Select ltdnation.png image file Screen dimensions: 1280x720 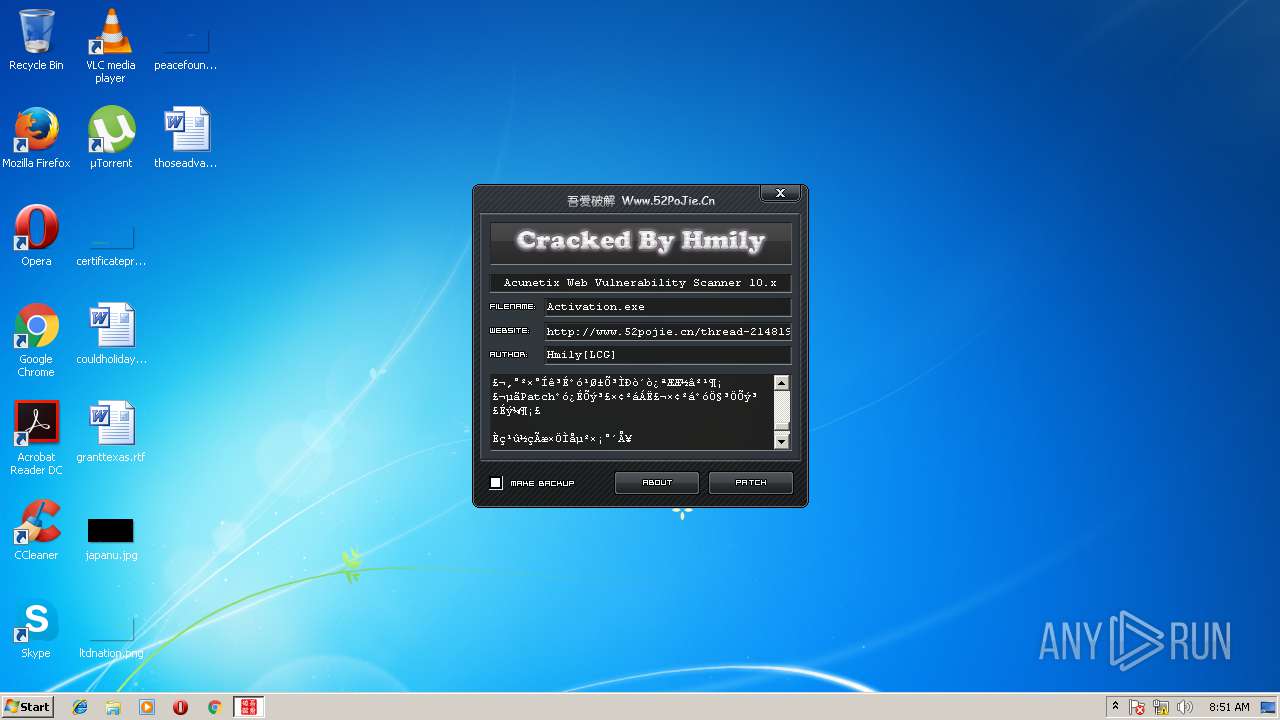(110, 636)
